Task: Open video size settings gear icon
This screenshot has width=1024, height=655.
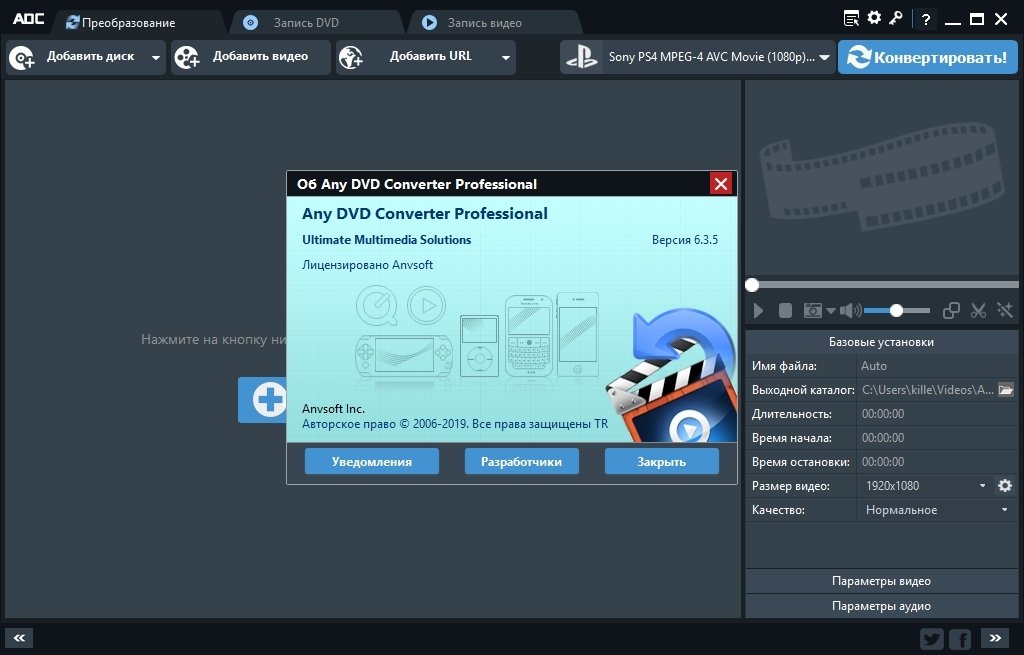Action: 1005,485
